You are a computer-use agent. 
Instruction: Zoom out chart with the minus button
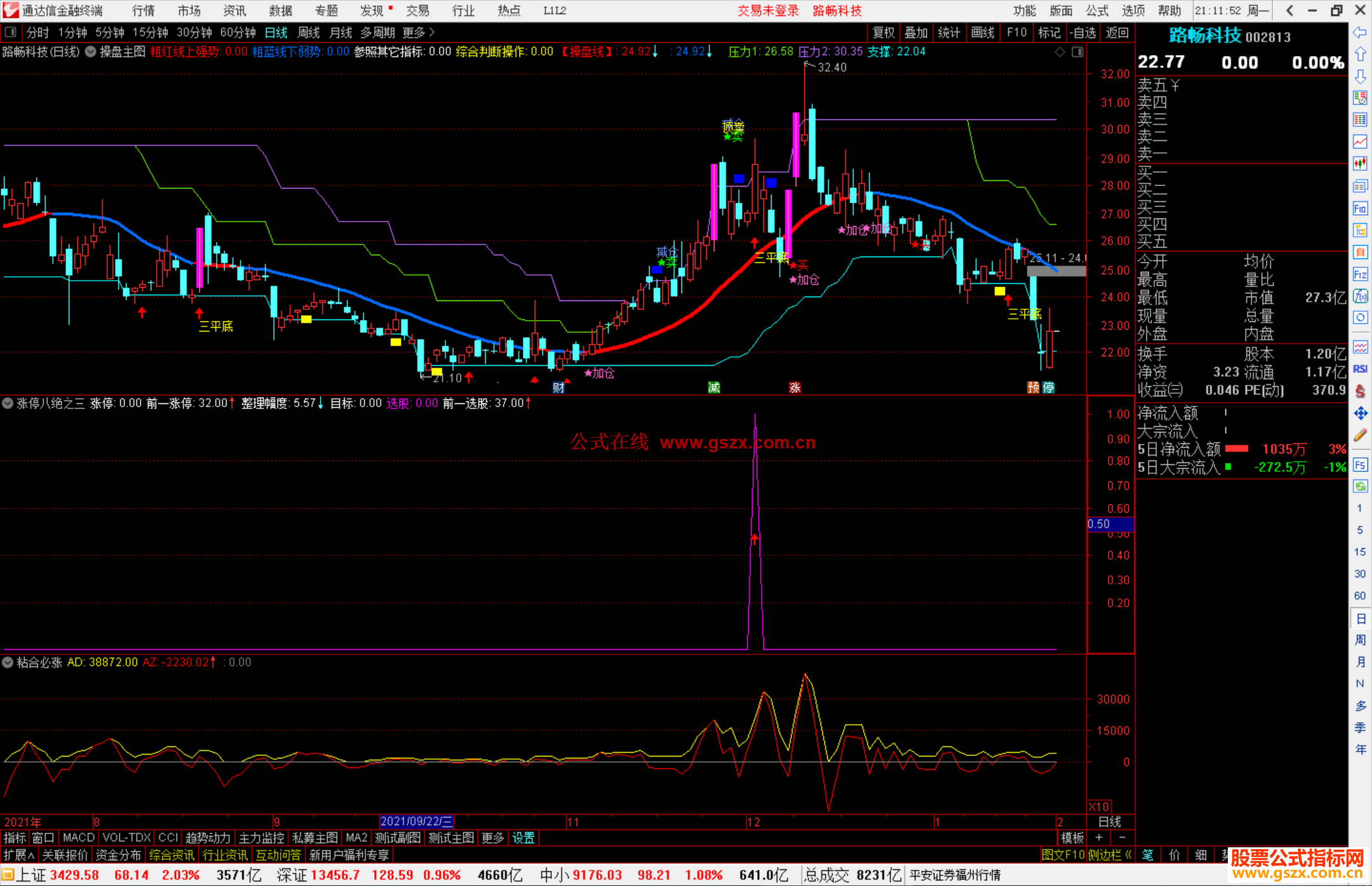(x=1122, y=838)
